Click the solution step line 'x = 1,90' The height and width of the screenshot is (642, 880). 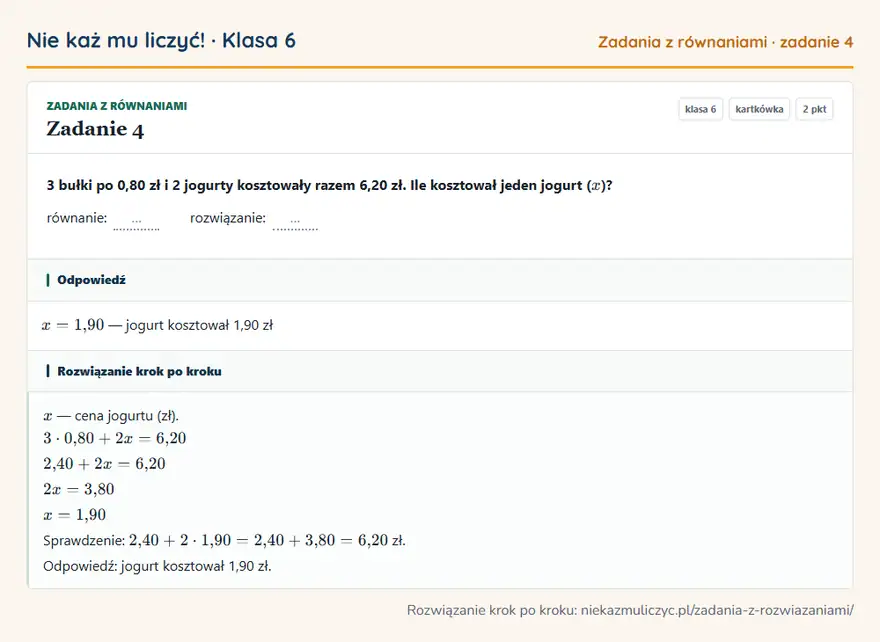75,515
